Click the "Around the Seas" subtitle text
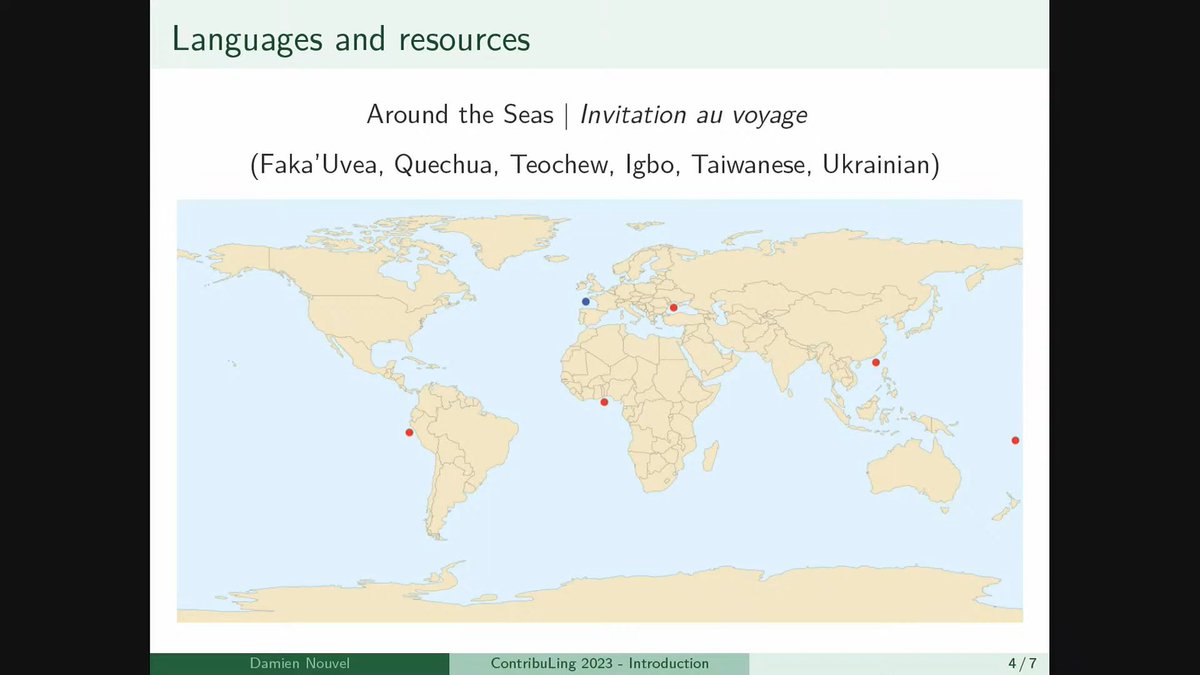The height and width of the screenshot is (675, 1200). 460,115
